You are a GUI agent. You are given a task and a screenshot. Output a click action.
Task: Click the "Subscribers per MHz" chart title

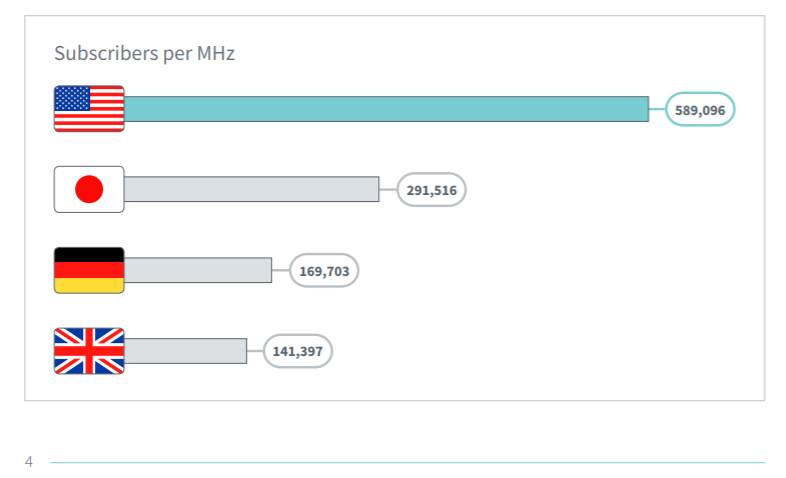pos(144,53)
